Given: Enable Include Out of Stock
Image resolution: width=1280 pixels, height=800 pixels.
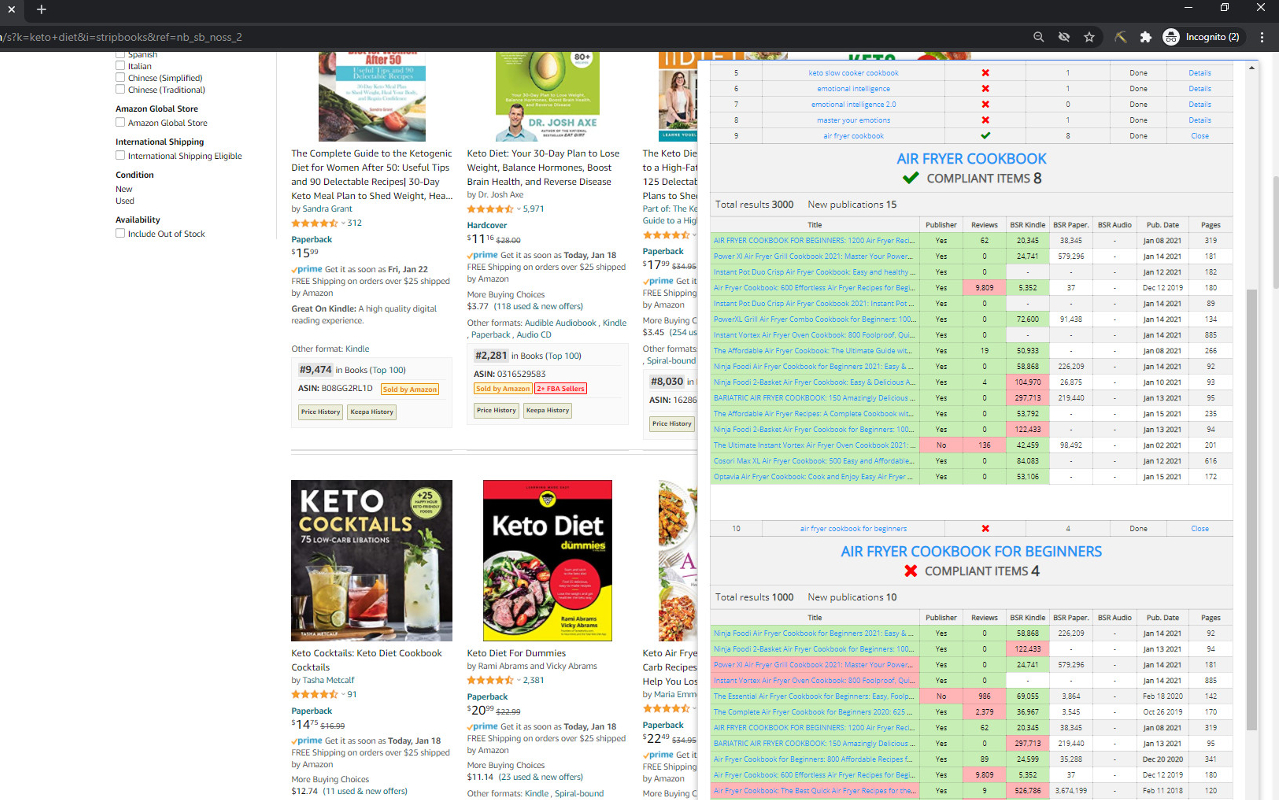Looking at the screenshot, I should click(120, 233).
